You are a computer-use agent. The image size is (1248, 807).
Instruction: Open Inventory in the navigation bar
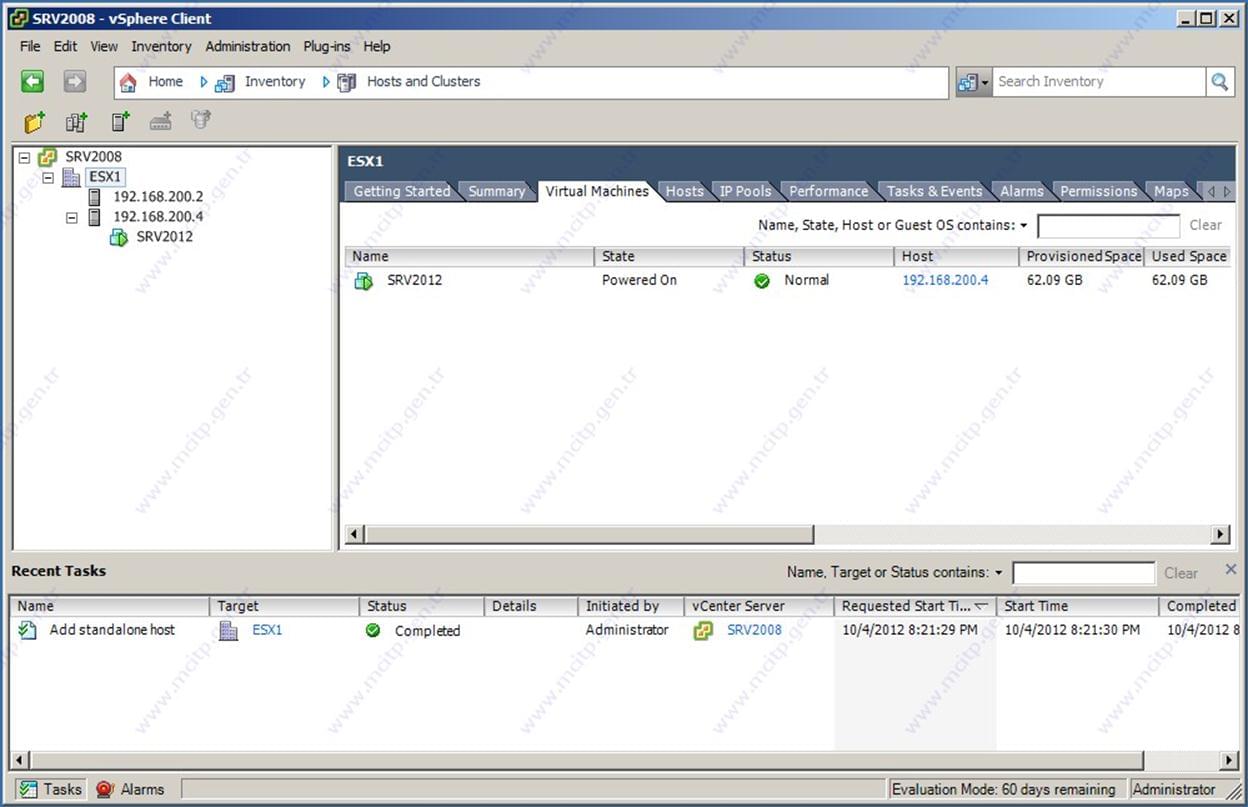click(x=275, y=82)
